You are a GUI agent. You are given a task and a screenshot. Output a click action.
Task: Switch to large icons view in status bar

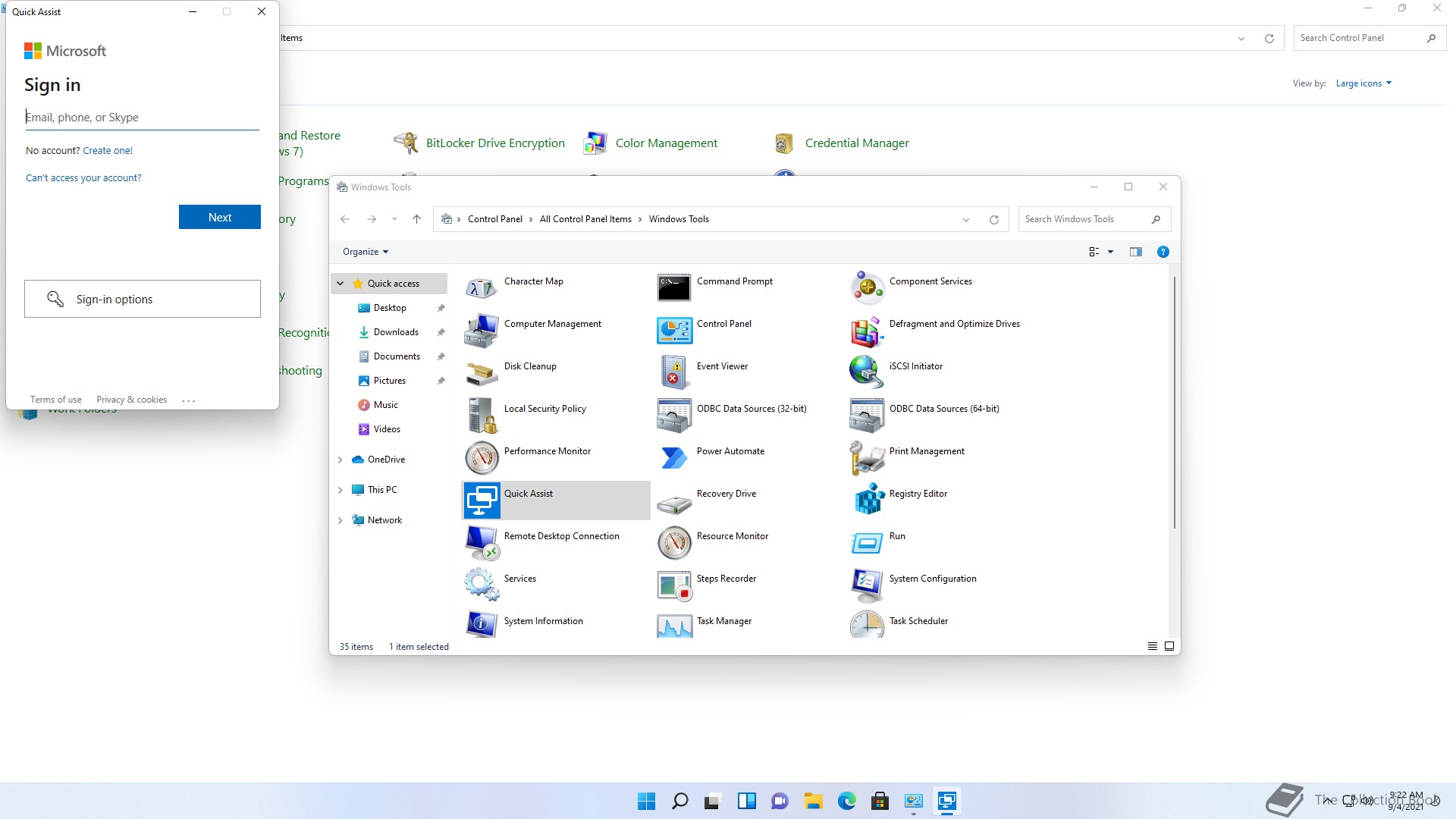click(1169, 646)
